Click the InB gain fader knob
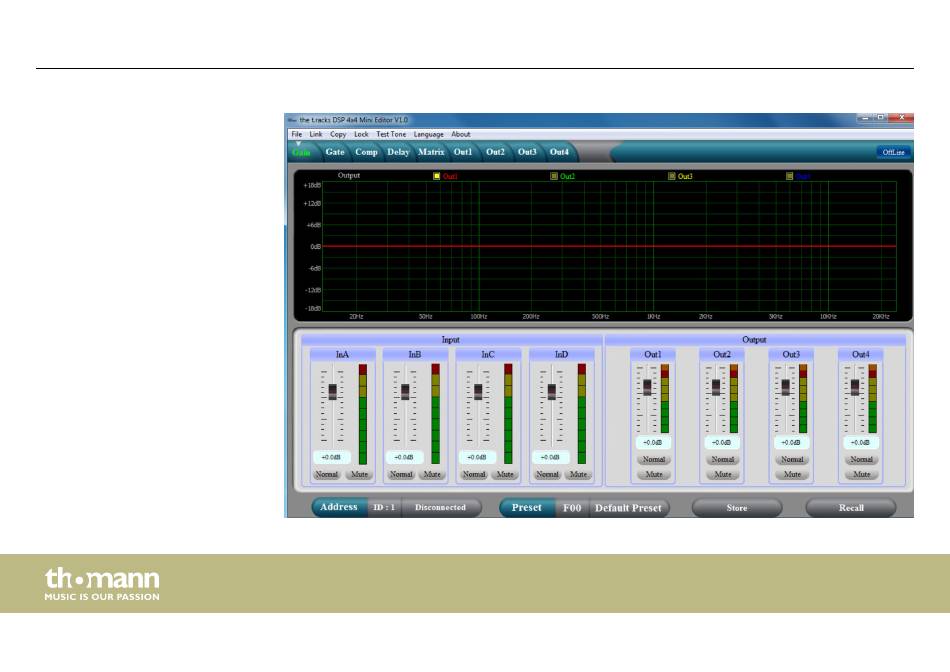The width and height of the screenshot is (950, 672). click(x=405, y=392)
